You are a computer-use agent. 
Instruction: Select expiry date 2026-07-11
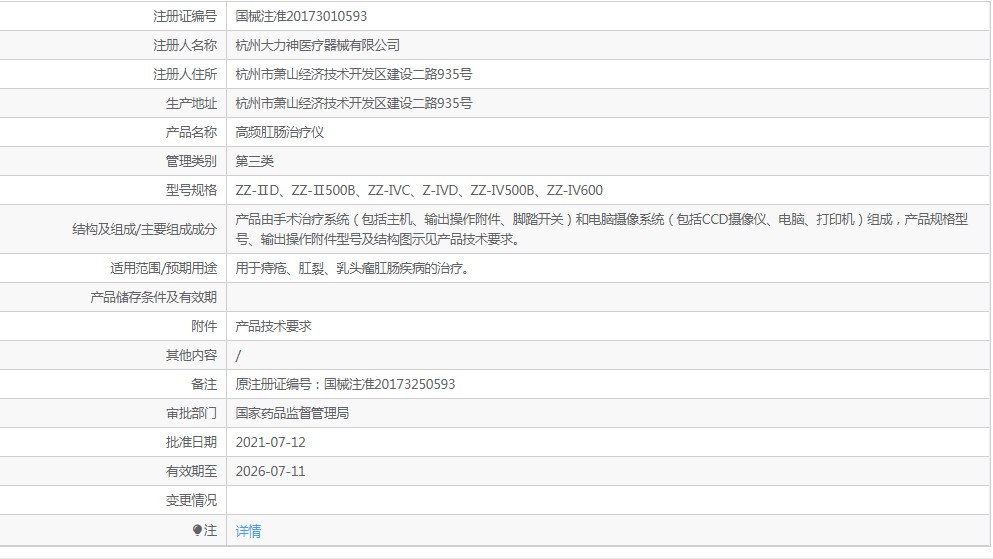pyautogui.click(x=270, y=472)
